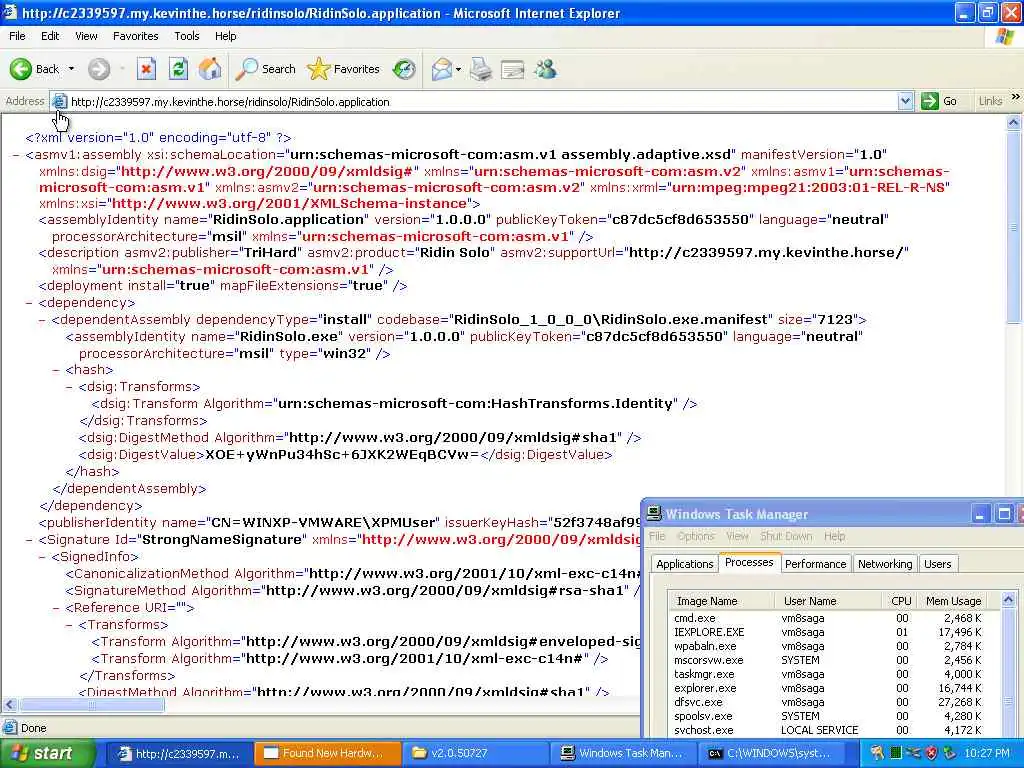
Task: Collapse the Reference URI XML node
Action: tap(56, 608)
